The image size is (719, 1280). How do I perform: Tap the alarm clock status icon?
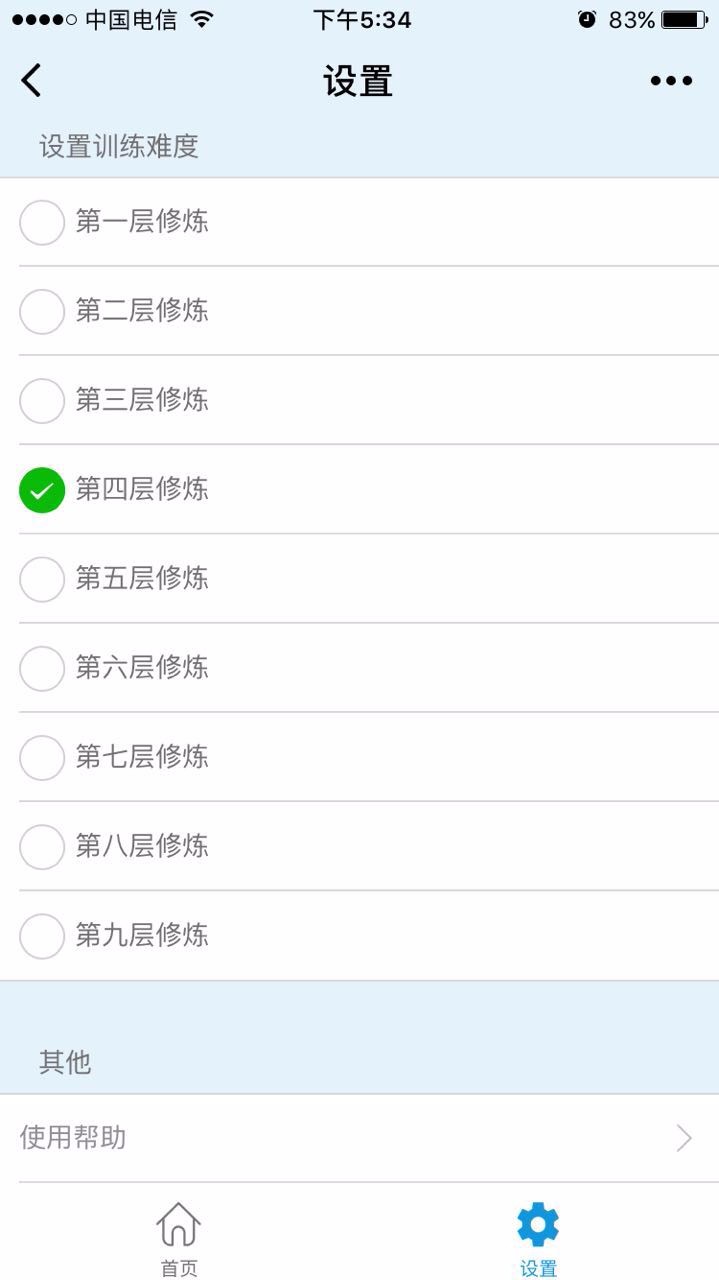tap(587, 20)
